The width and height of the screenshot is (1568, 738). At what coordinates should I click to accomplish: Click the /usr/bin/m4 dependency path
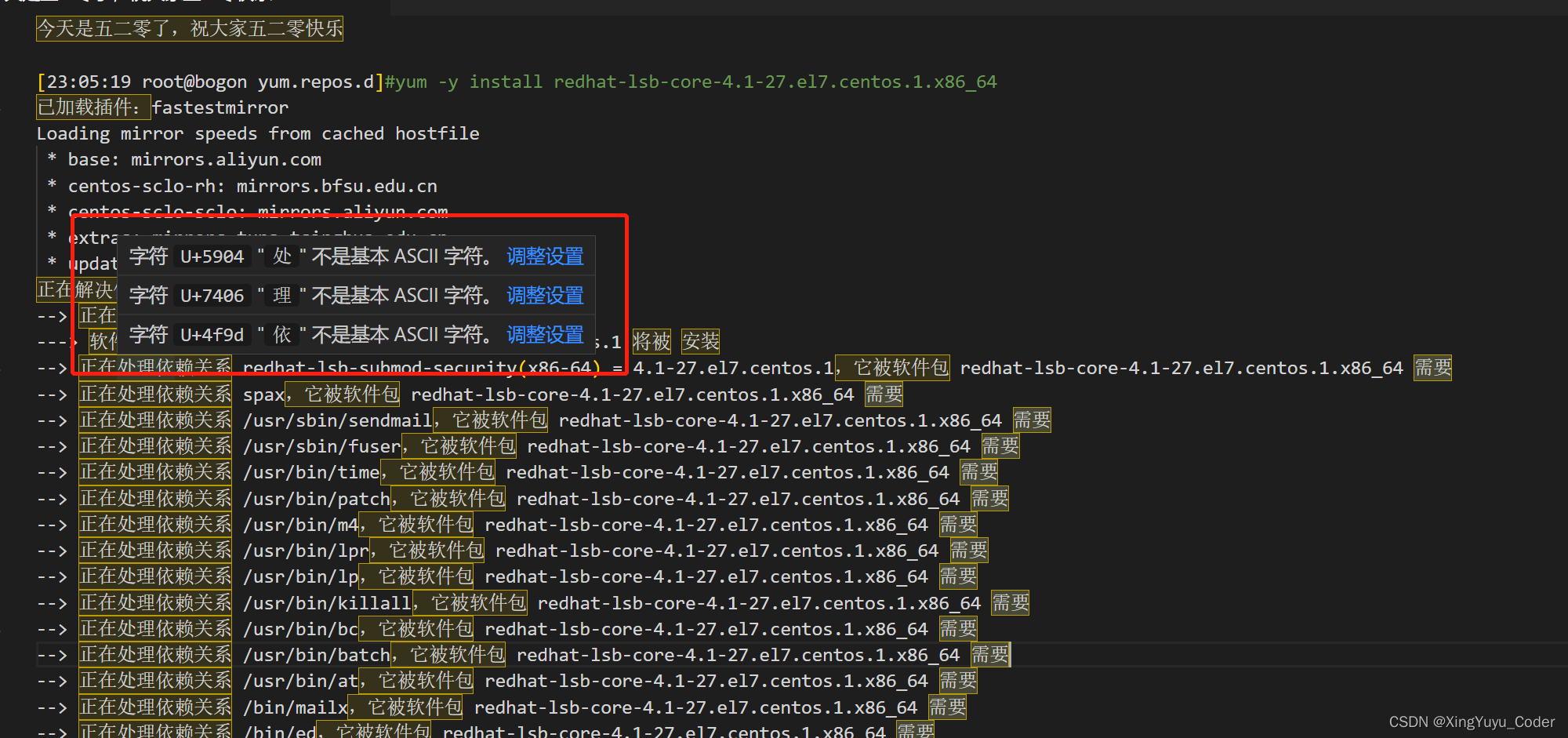click(x=300, y=525)
